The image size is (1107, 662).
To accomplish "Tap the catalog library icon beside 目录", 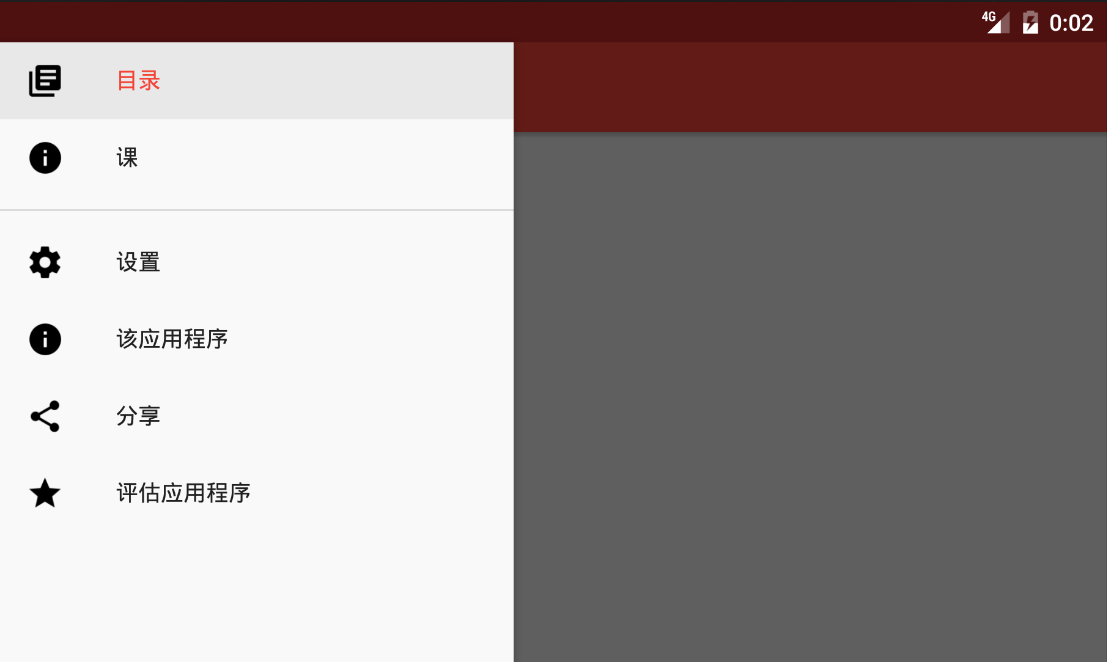I will (x=44, y=80).
